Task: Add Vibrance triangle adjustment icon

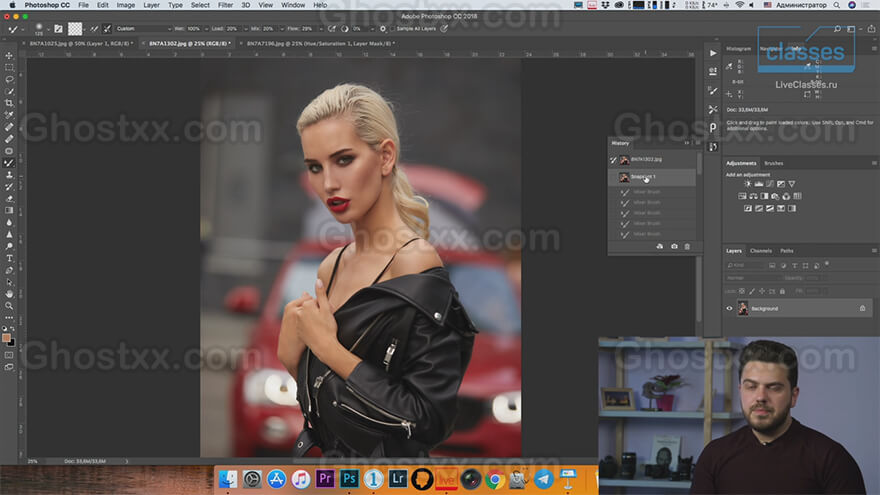Action: pos(792,184)
